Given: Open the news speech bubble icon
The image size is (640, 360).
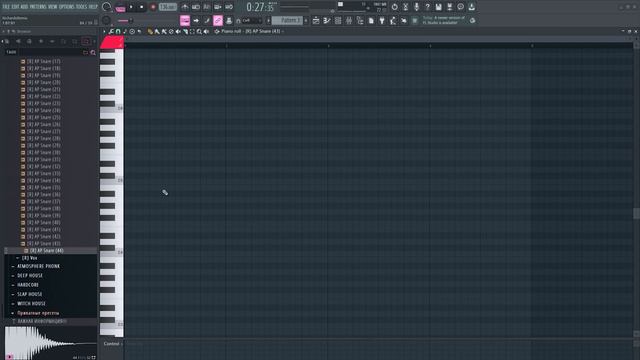Looking at the screenshot, I should 461,7.
